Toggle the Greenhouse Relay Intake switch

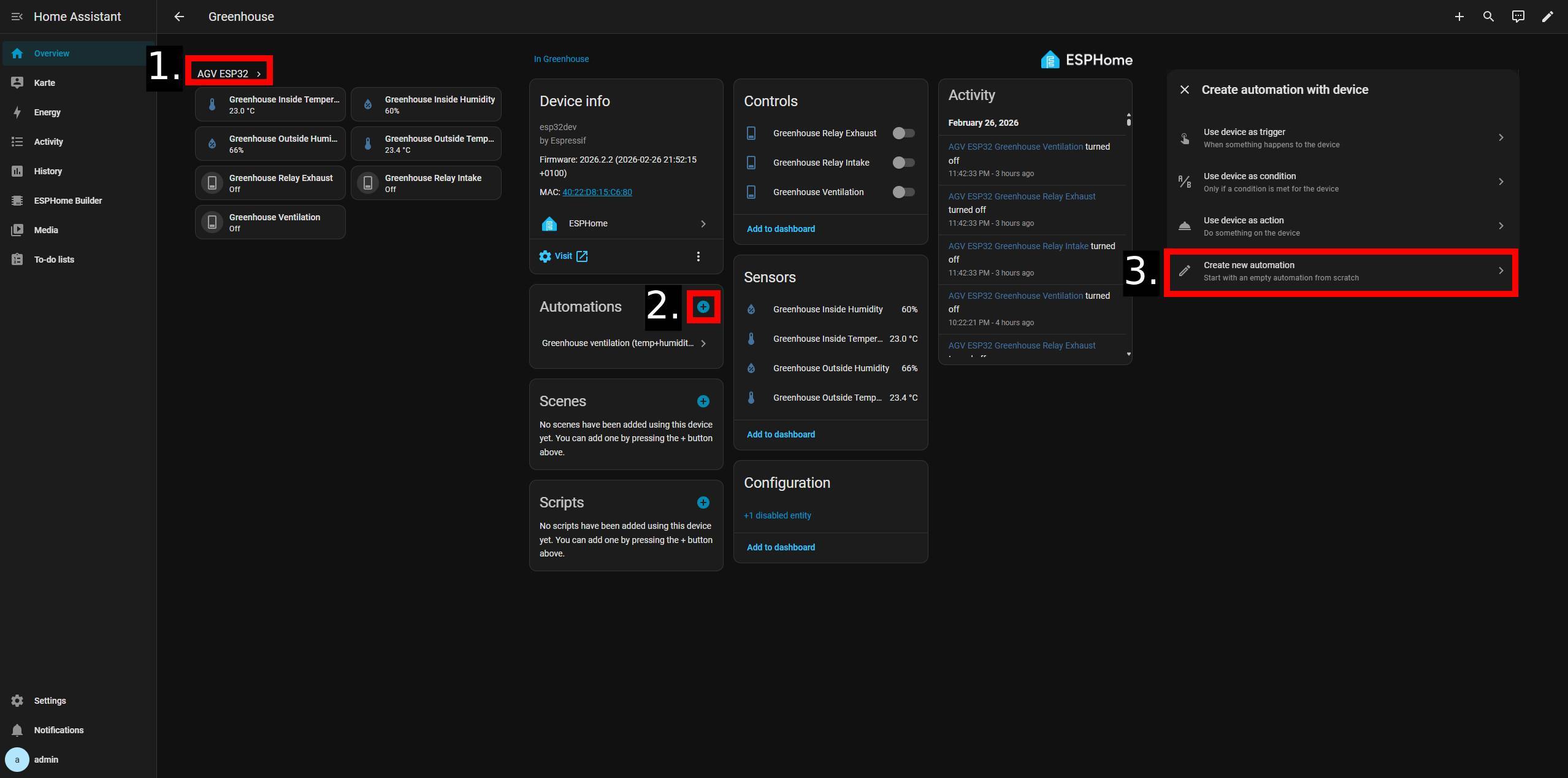click(903, 163)
